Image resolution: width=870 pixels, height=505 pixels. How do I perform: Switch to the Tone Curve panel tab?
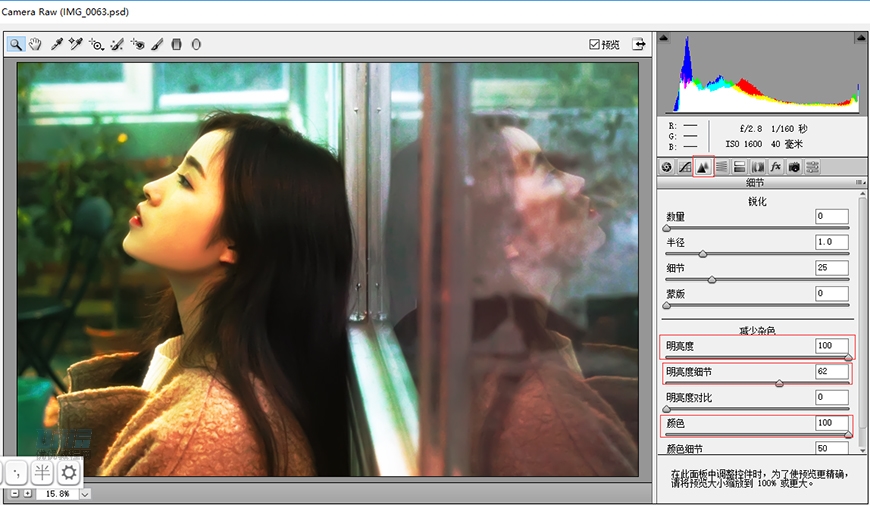click(685, 166)
